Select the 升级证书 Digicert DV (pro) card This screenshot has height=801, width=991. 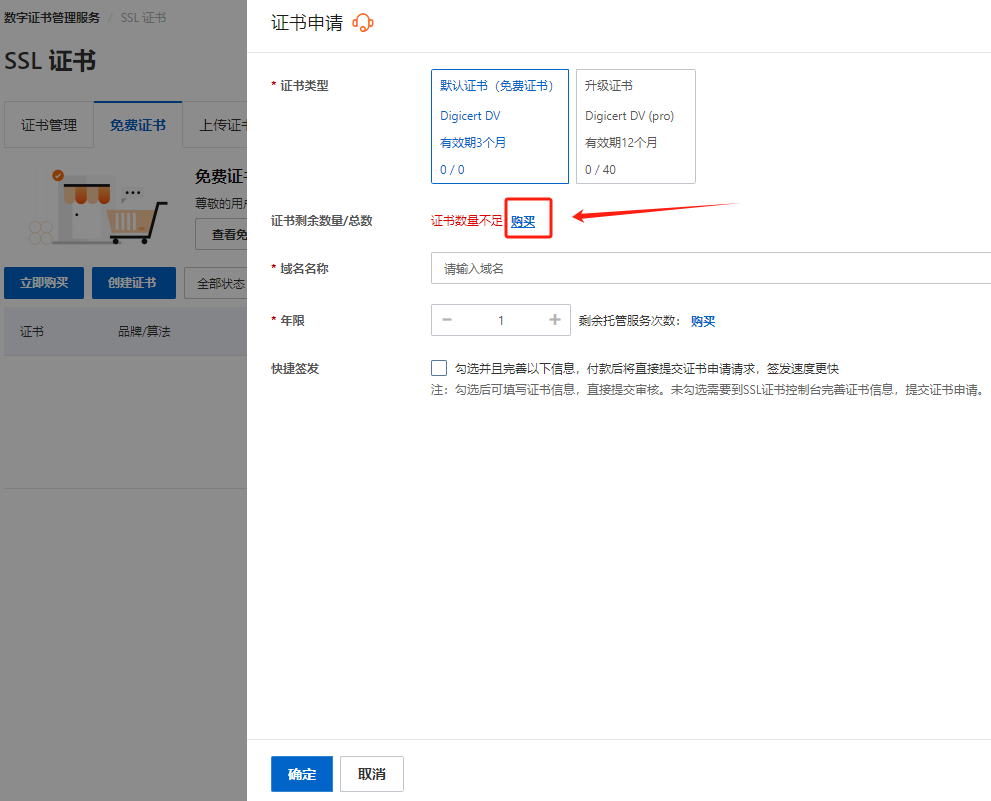pyautogui.click(x=635, y=126)
